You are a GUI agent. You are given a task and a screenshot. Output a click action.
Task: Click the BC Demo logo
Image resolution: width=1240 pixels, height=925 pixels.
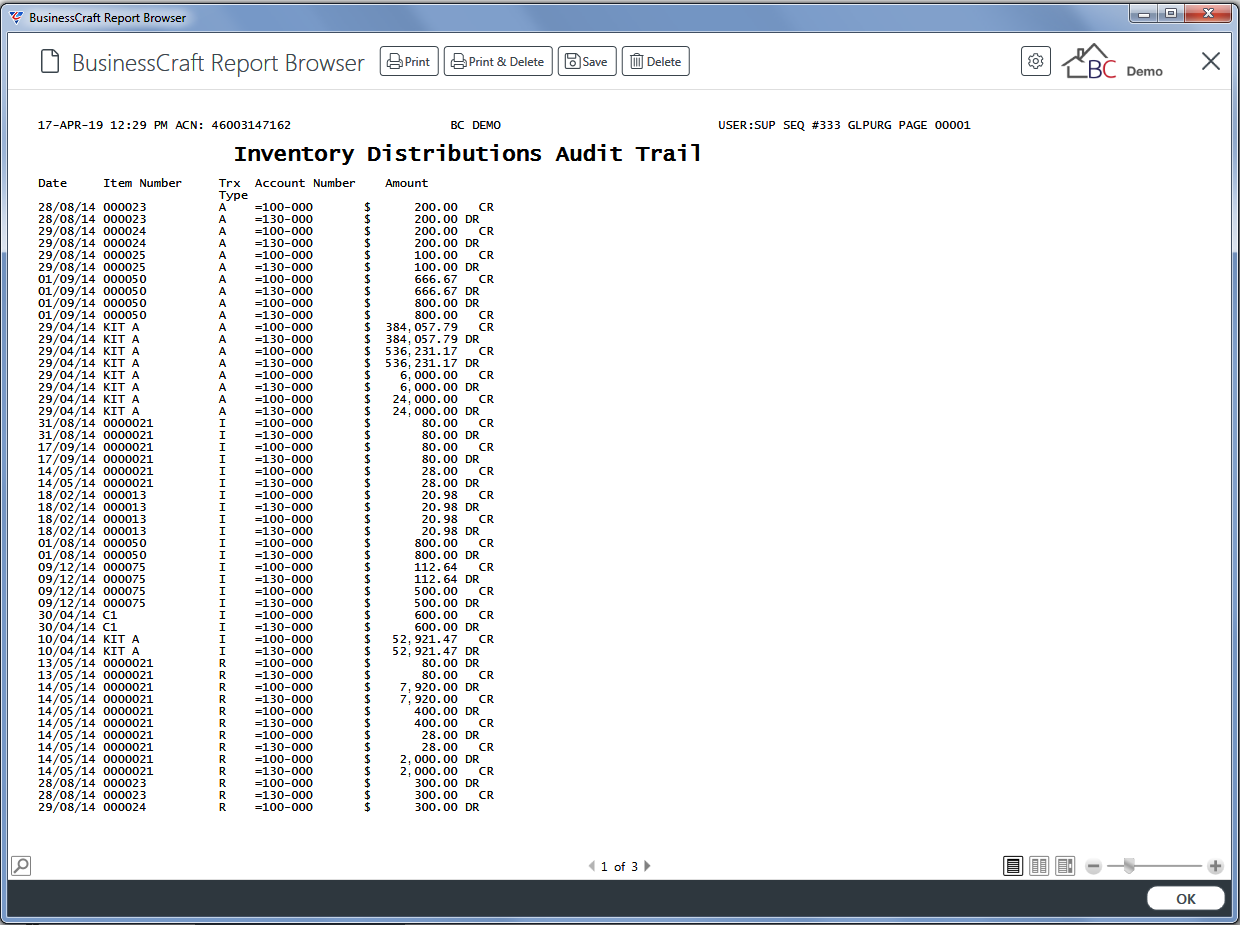pyautogui.click(x=1112, y=62)
